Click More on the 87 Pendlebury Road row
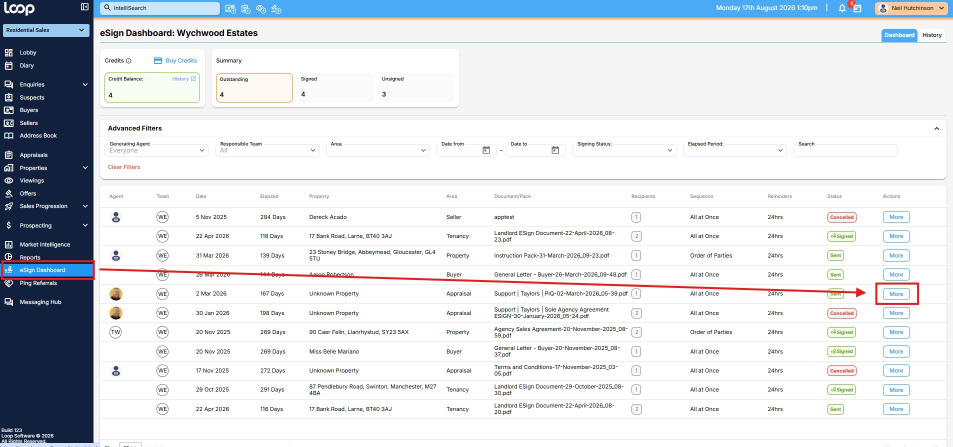The image size is (953, 447). 896,390
